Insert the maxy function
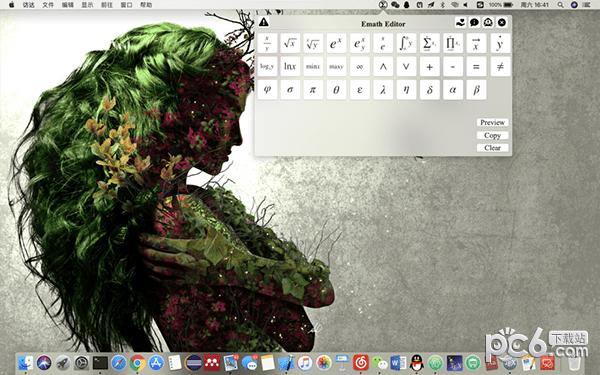Screen dimensions: 600x375 point(336,66)
